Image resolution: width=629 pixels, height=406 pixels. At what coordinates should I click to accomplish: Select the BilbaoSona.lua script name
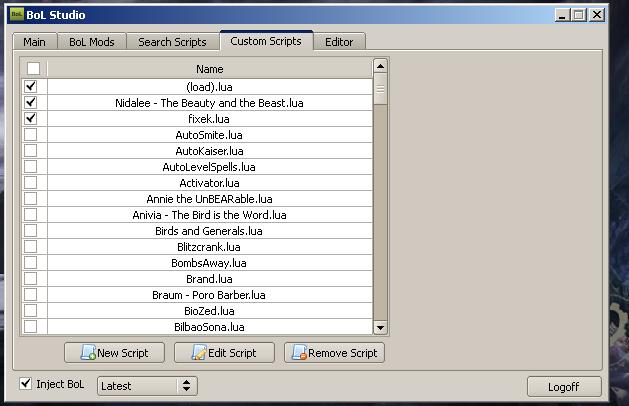(209, 327)
